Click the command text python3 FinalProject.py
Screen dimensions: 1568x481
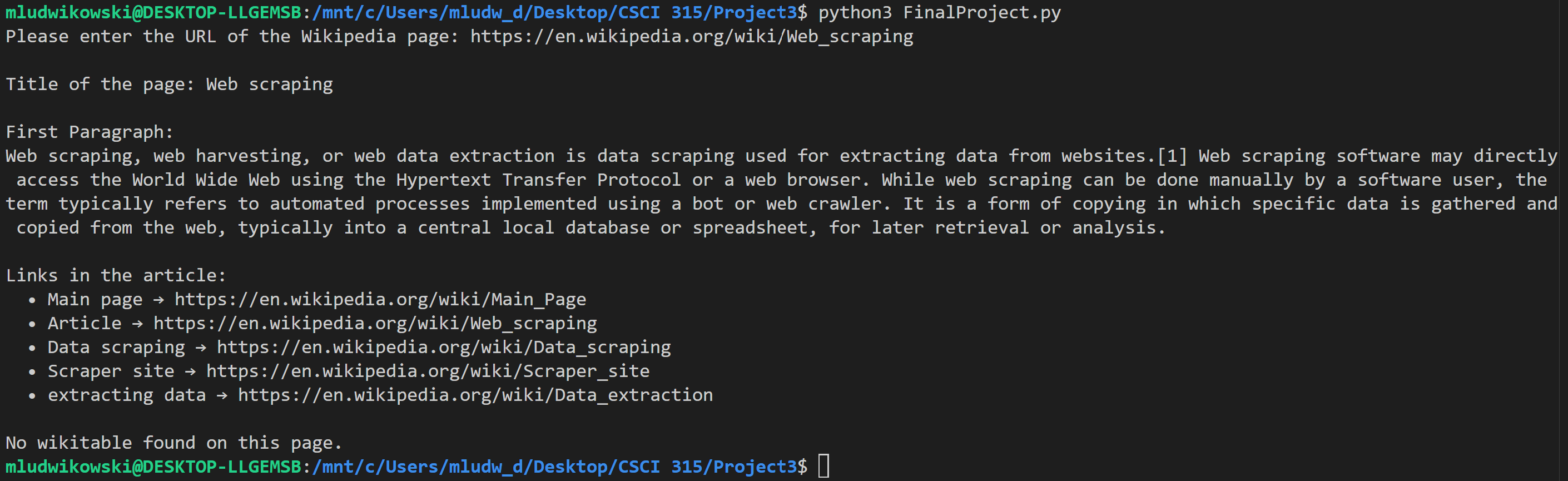click(x=939, y=13)
